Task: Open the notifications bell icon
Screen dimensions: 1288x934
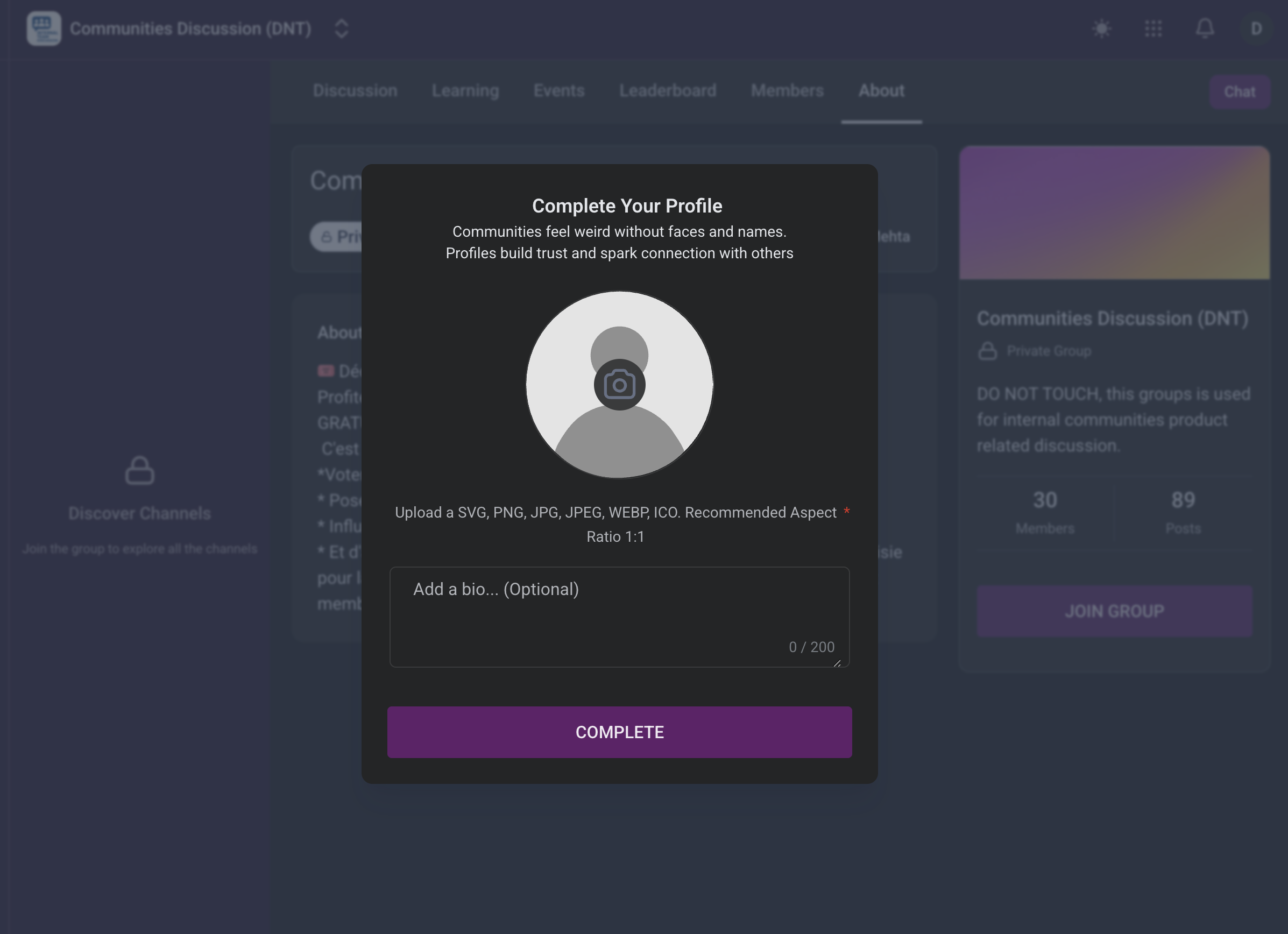Action: point(1205,29)
